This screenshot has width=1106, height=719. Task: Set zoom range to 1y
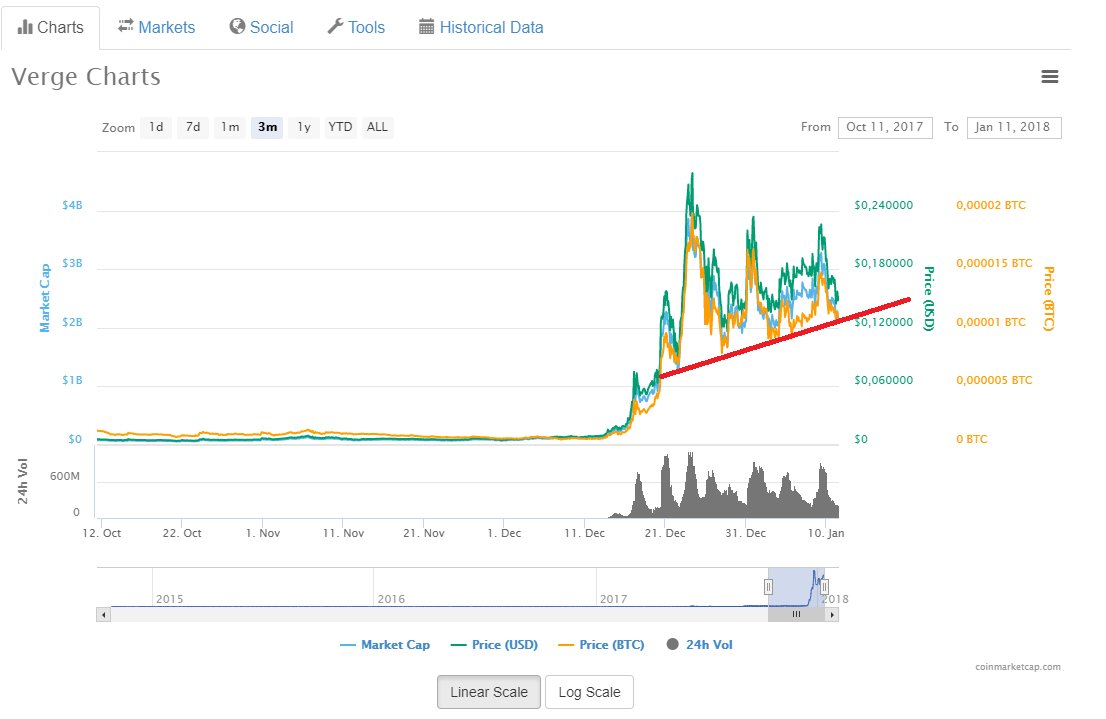(x=304, y=127)
